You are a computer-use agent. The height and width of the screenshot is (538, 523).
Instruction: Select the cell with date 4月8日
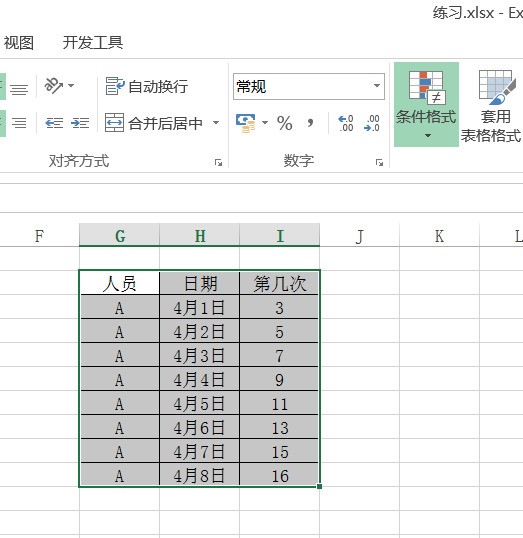(x=200, y=475)
